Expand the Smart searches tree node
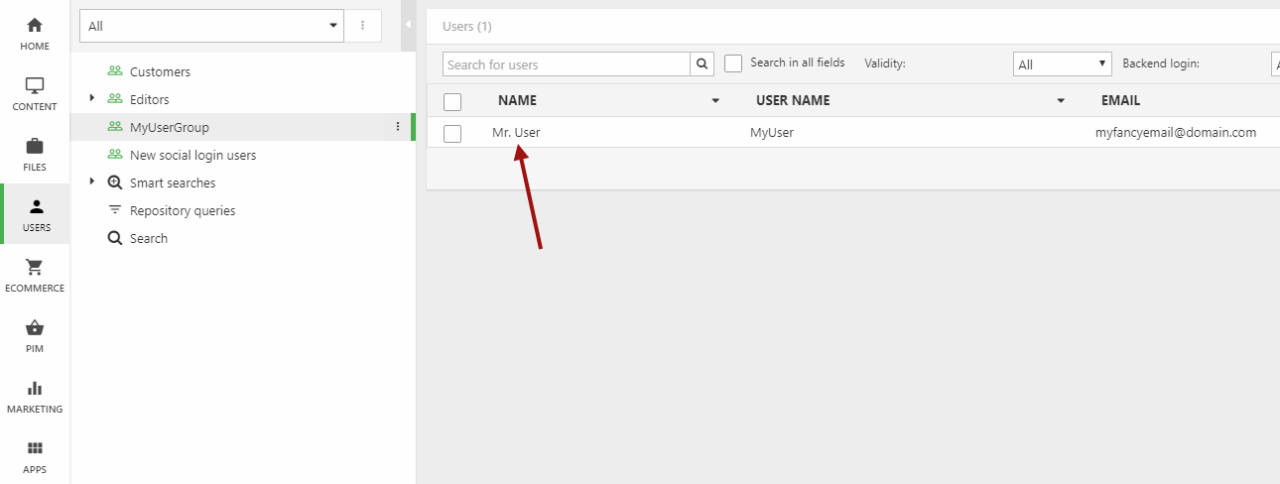Screen dimensions: 1280x484 coord(92,182)
